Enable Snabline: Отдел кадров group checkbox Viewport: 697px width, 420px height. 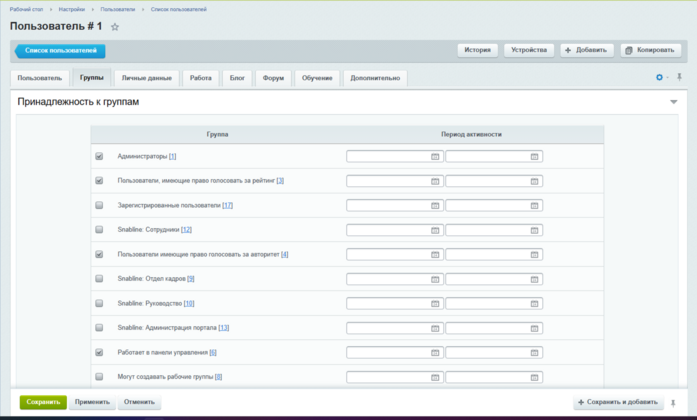coord(99,279)
